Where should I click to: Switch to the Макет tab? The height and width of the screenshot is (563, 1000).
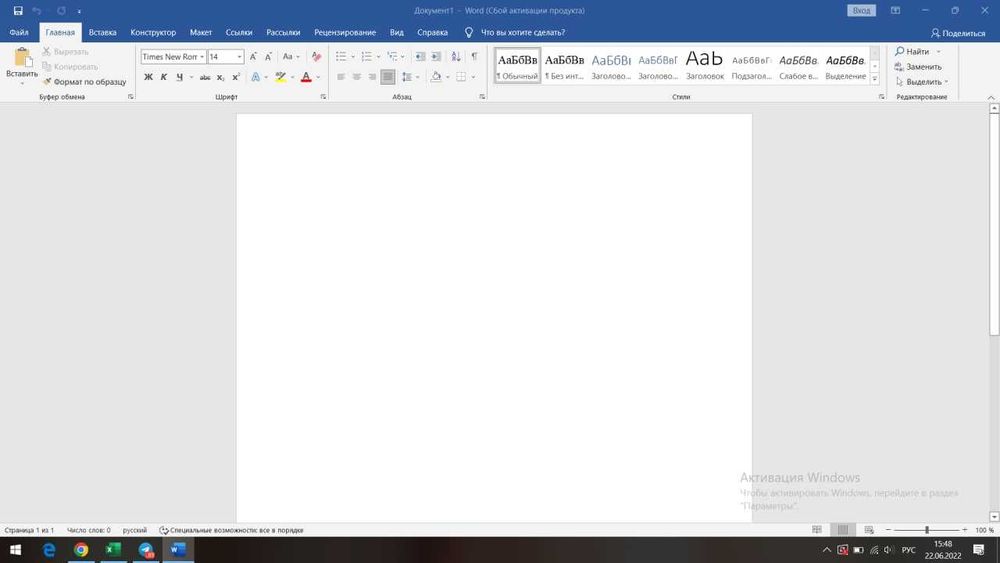201,33
